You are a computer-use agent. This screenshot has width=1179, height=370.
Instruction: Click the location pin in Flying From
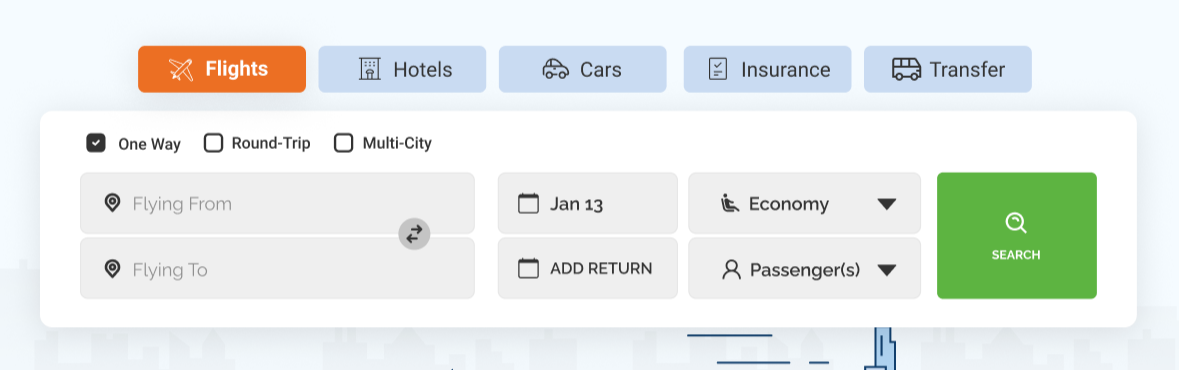pos(112,203)
